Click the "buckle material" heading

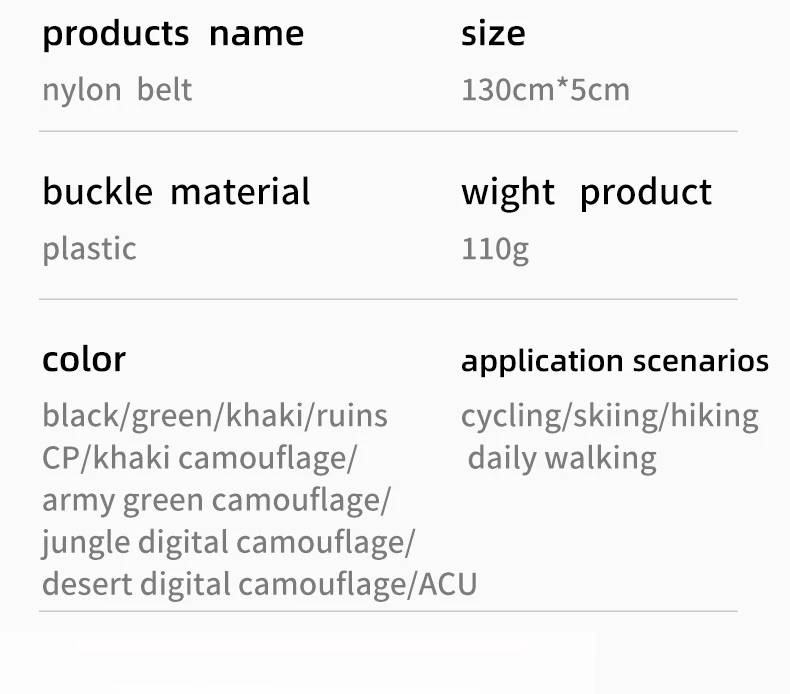pos(176,191)
